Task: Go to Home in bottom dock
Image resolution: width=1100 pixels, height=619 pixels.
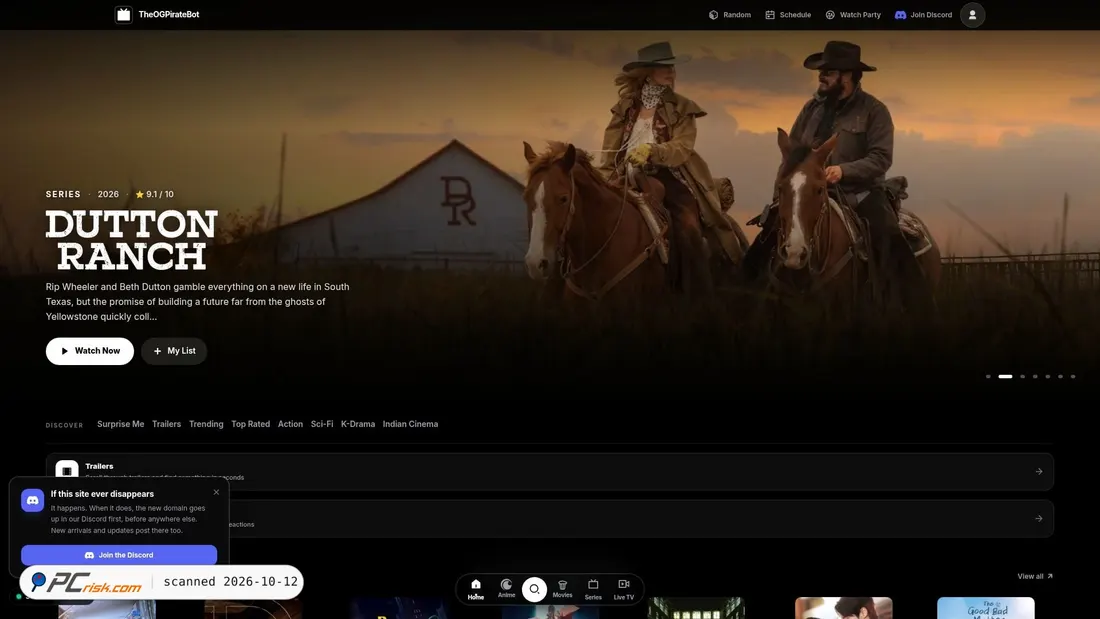Action: coord(476,589)
